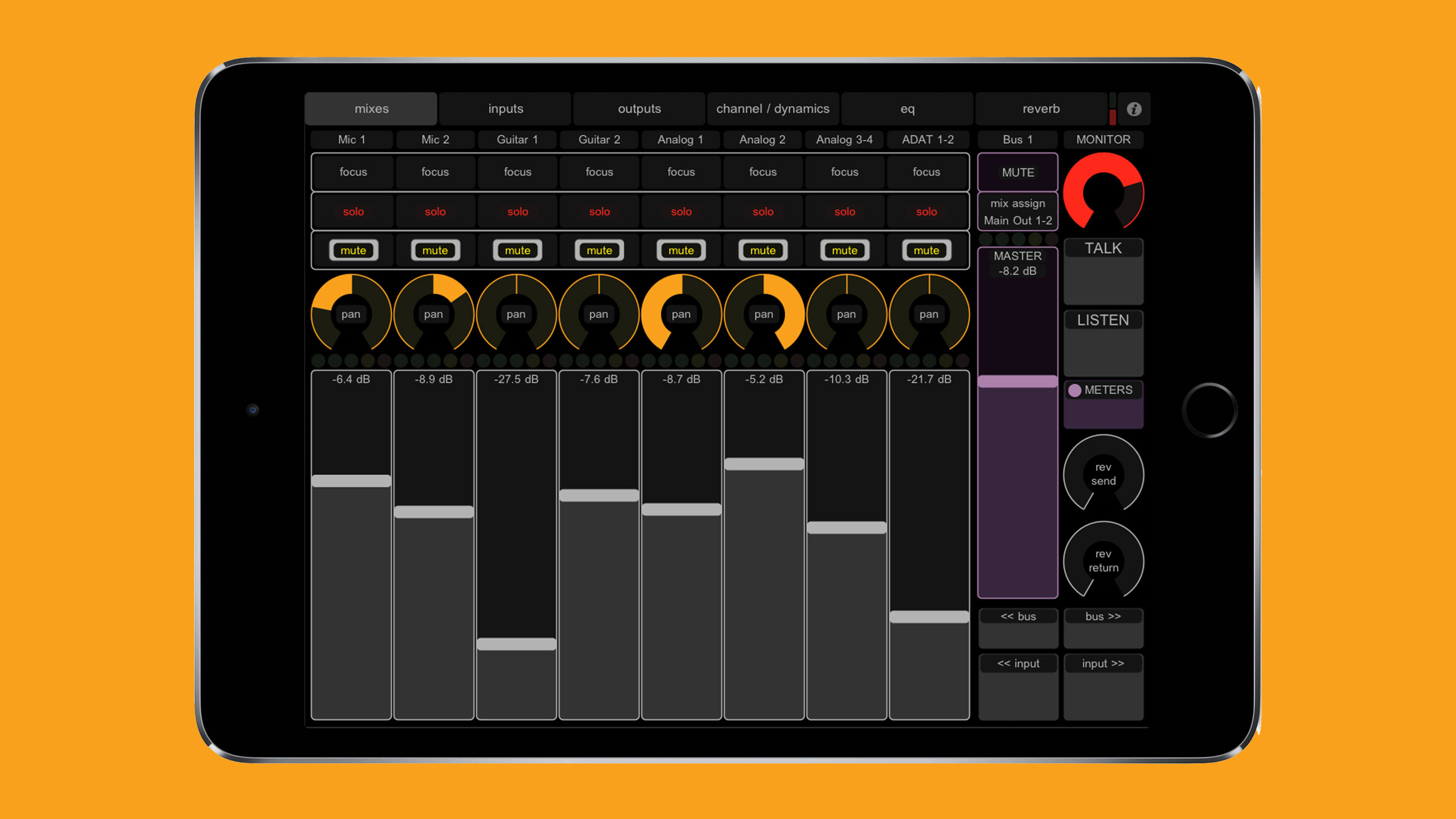This screenshot has height=819, width=1456.
Task: Toggle mute on Guitar 1 channel
Action: [517, 250]
